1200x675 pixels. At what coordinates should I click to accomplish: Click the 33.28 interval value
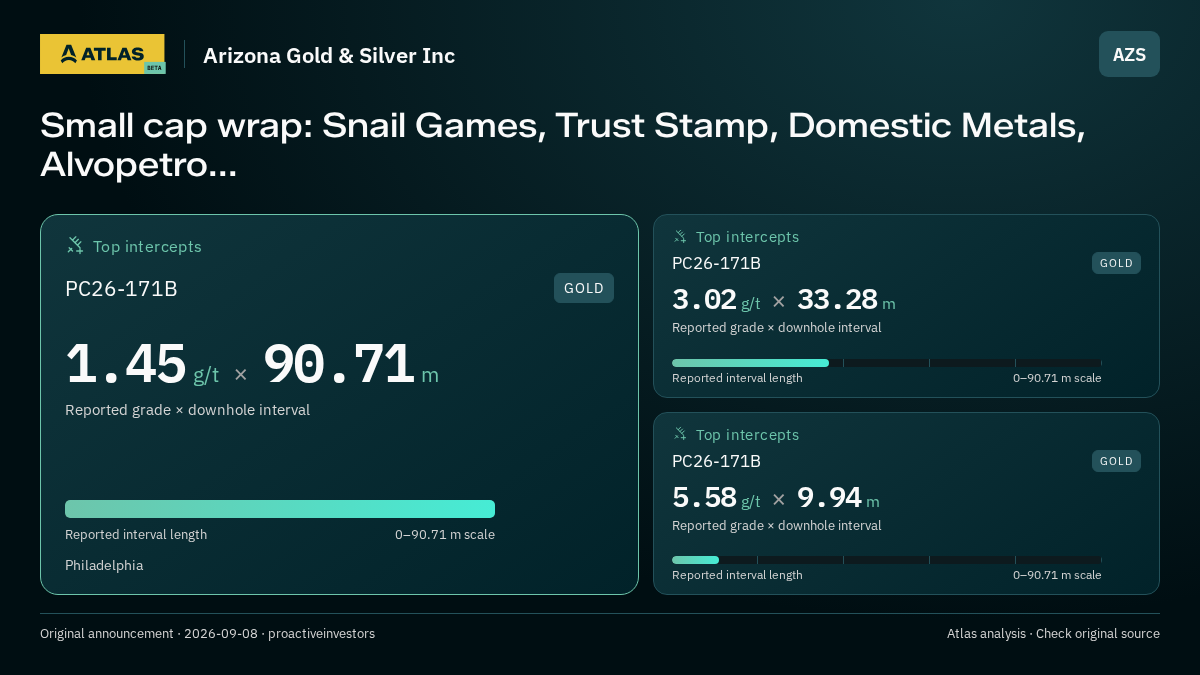click(x=837, y=300)
